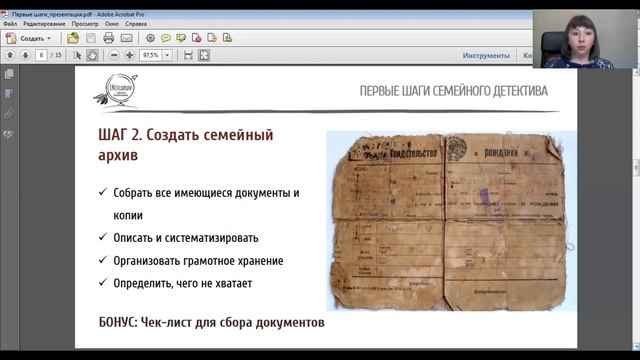The height and width of the screenshot is (360, 640).
Task: Click the page number field showing 6
Action: point(41,55)
